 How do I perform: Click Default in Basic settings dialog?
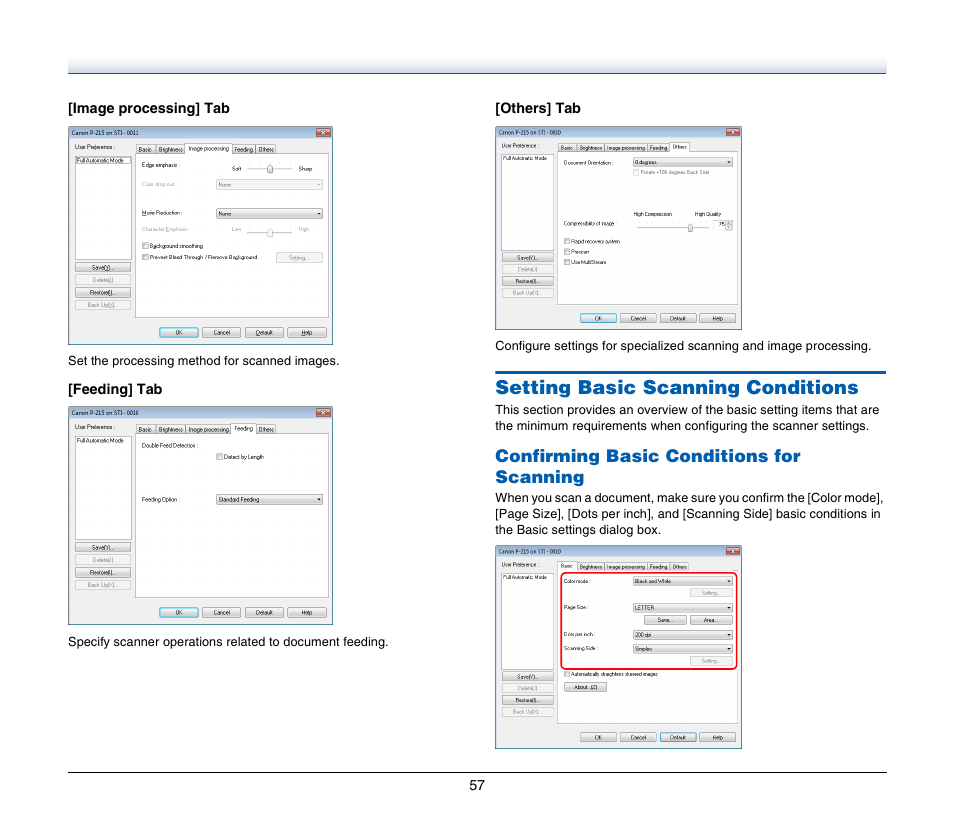tap(678, 738)
